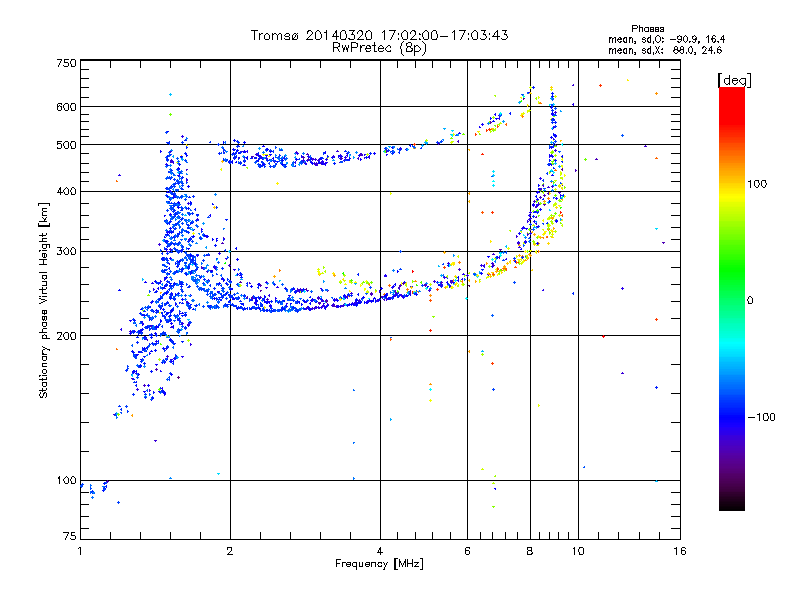The image size is (800, 600).
Task: Click the x-axis tick label "6"
Action: 467,551
